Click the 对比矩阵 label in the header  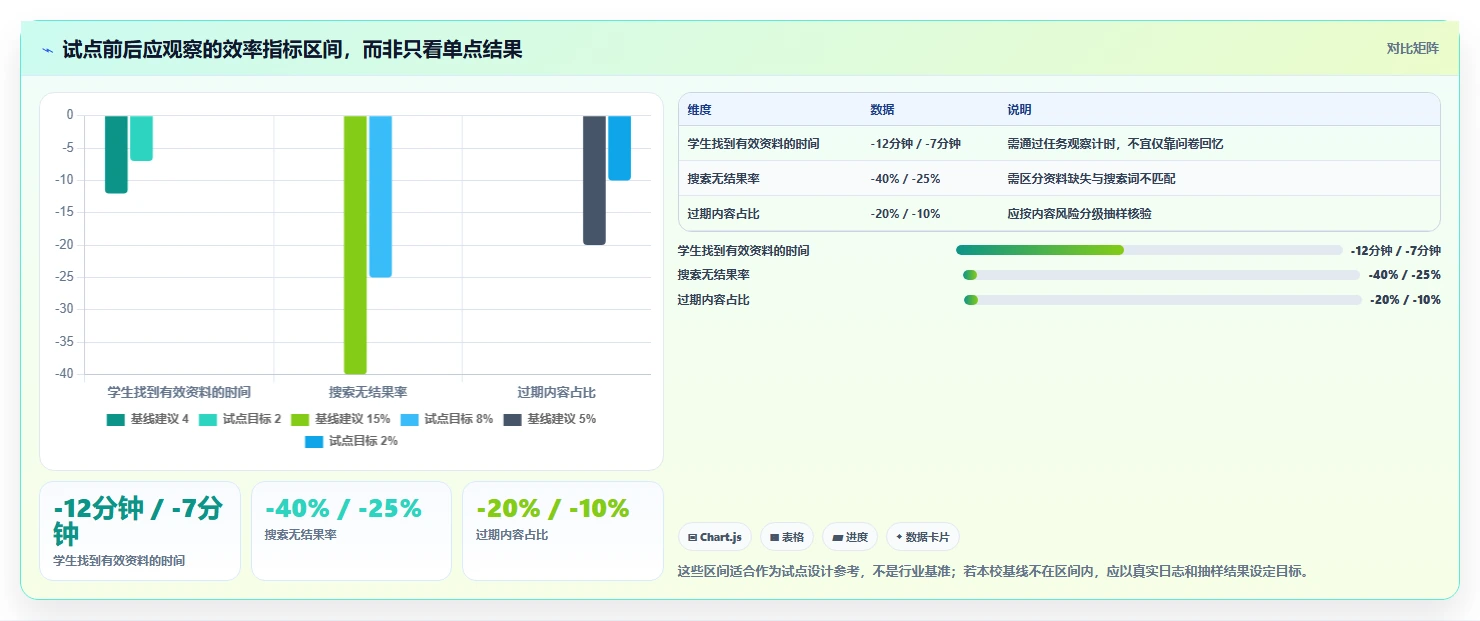point(1412,49)
